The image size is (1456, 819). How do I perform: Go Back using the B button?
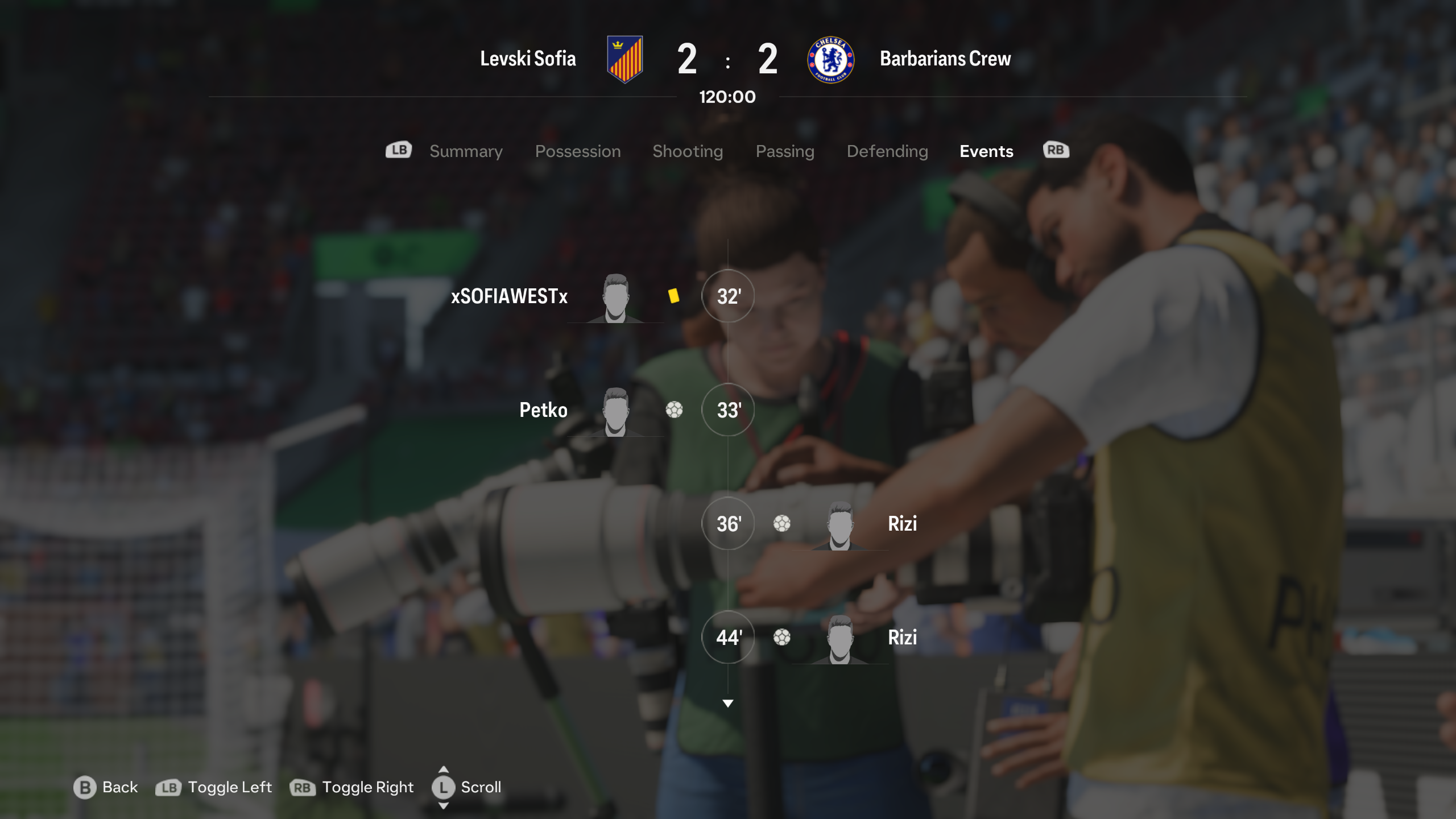click(x=106, y=787)
